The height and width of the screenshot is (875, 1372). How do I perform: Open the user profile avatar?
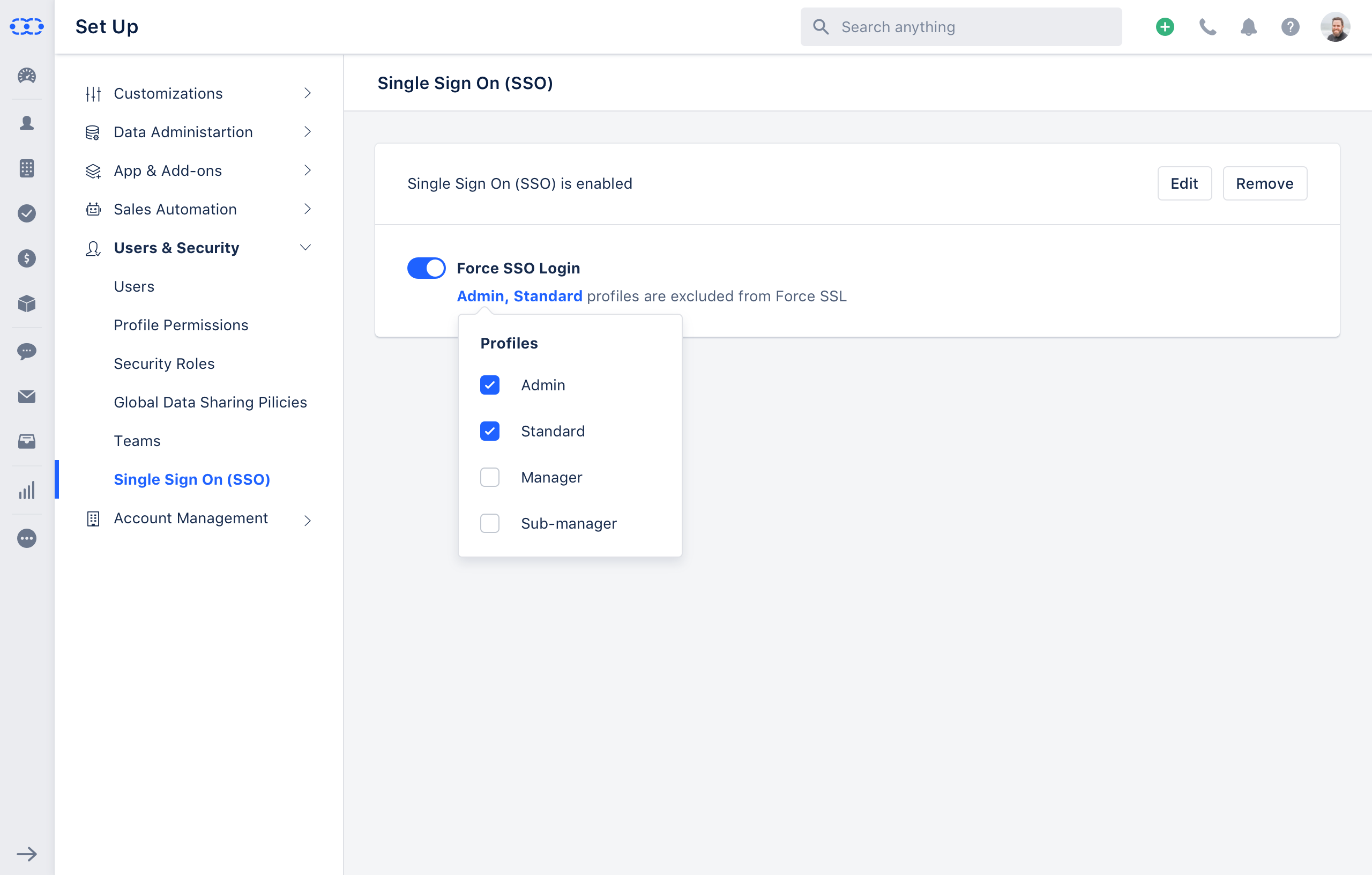tap(1335, 27)
